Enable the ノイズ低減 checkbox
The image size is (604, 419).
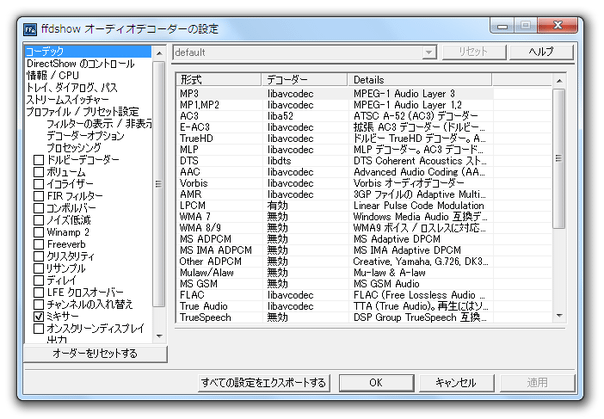pos(39,220)
